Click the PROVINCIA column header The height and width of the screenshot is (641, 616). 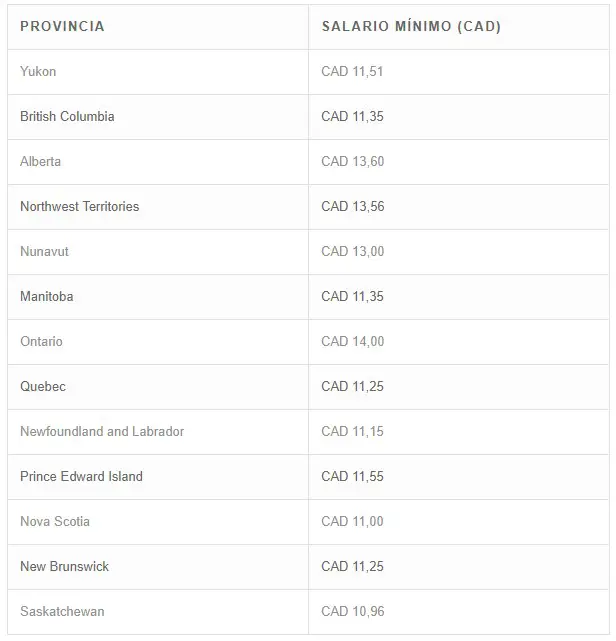point(62,27)
